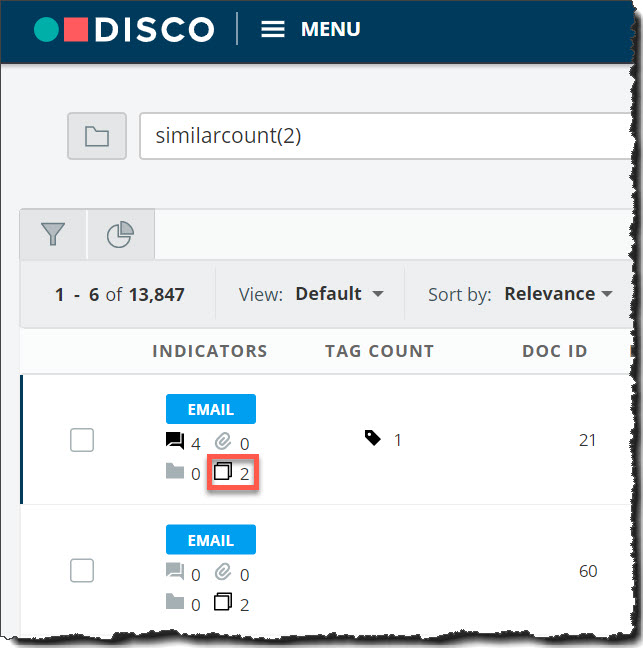Image resolution: width=643 pixels, height=648 pixels.
Task: Select checkbox for document 60
Action: click(82, 570)
